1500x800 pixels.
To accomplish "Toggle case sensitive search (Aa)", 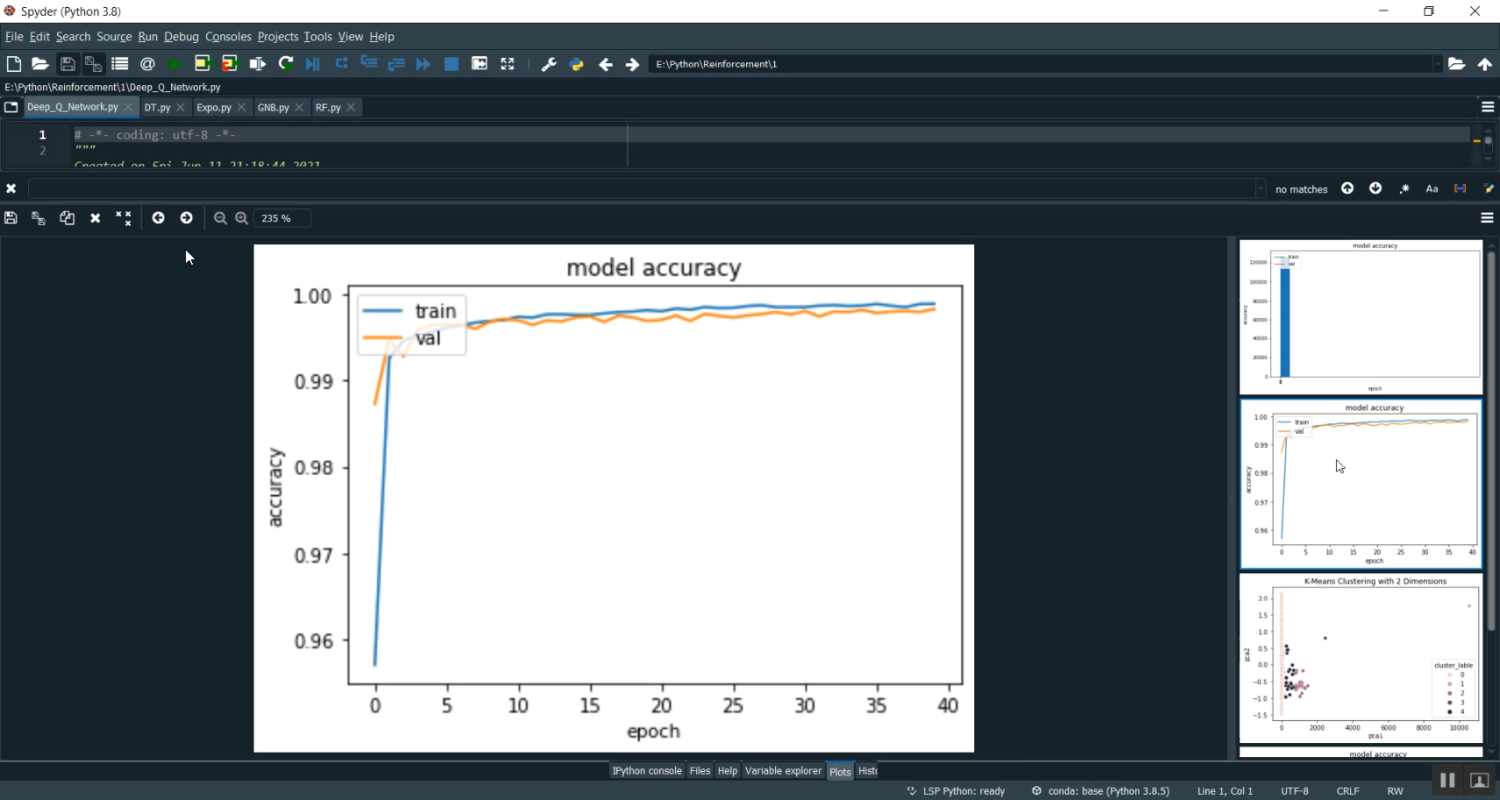I will point(1432,189).
